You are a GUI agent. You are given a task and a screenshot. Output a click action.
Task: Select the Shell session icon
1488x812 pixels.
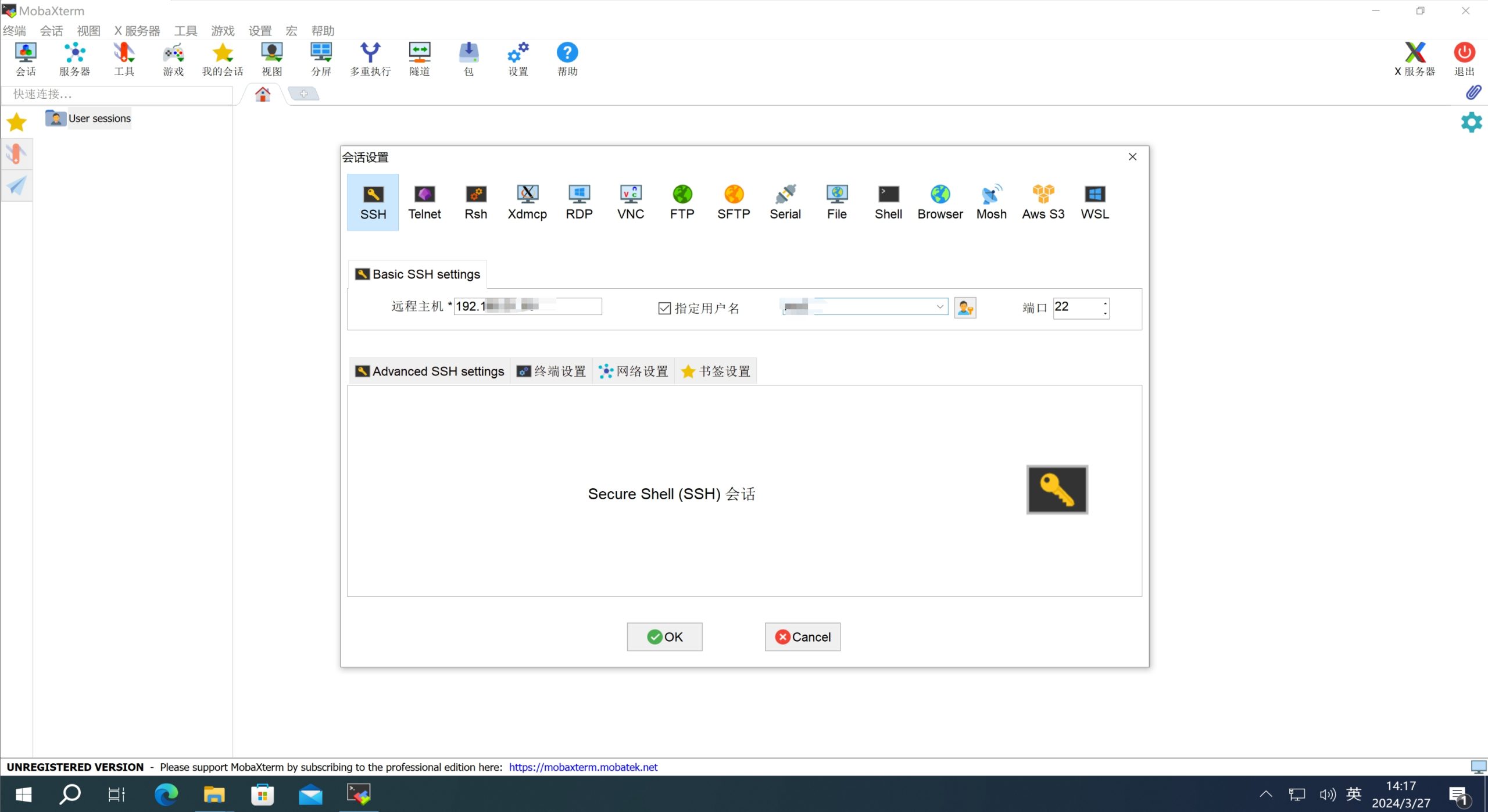click(888, 202)
